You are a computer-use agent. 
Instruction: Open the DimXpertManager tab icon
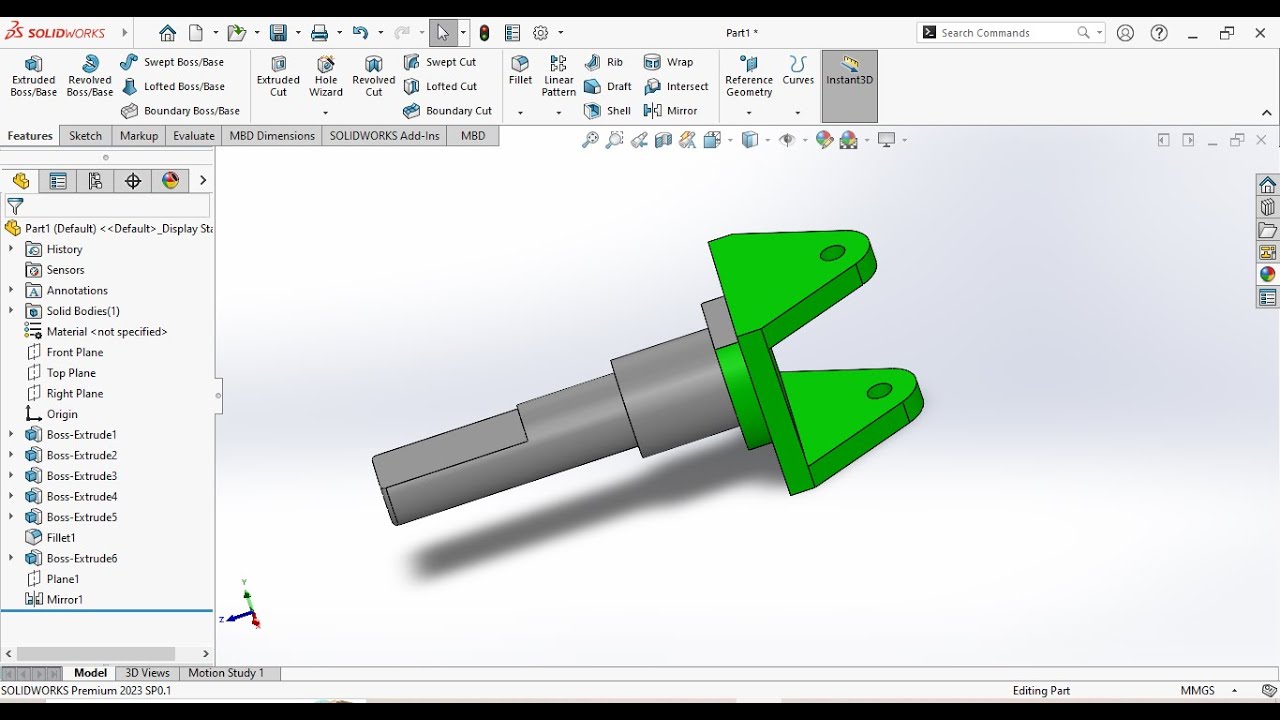click(x=133, y=181)
